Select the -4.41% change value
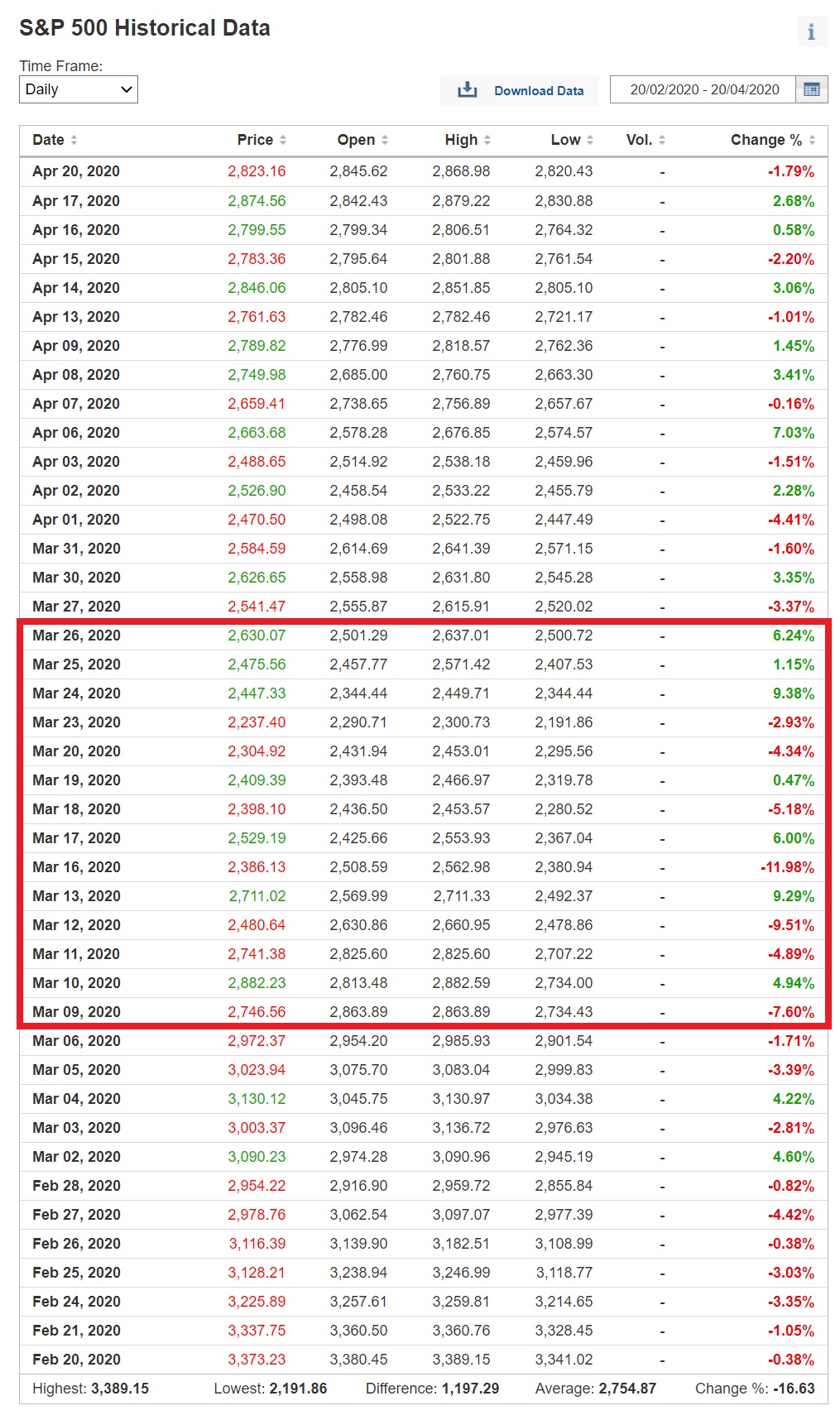The width and height of the screenshot is (840, 1420). [791, 520]
